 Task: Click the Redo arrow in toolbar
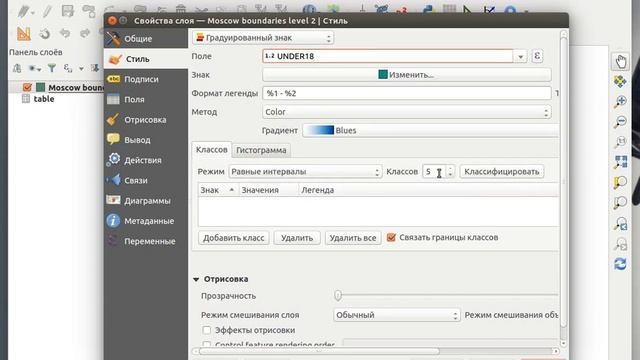coord(85,33)
